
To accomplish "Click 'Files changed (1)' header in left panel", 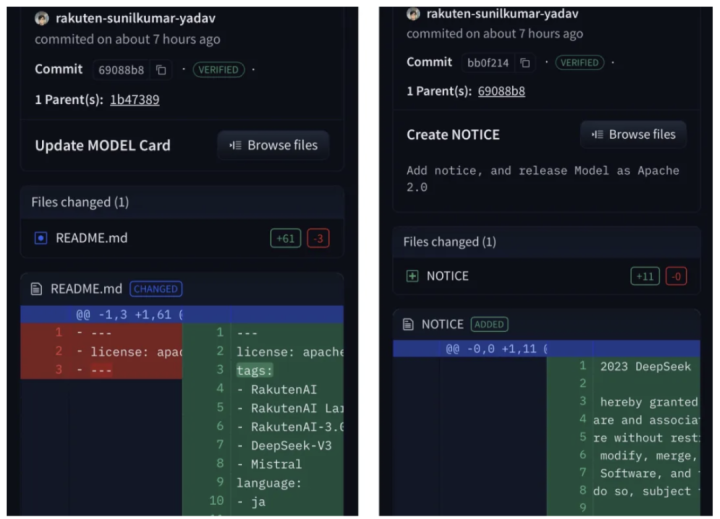I will [x=80, y=202].
